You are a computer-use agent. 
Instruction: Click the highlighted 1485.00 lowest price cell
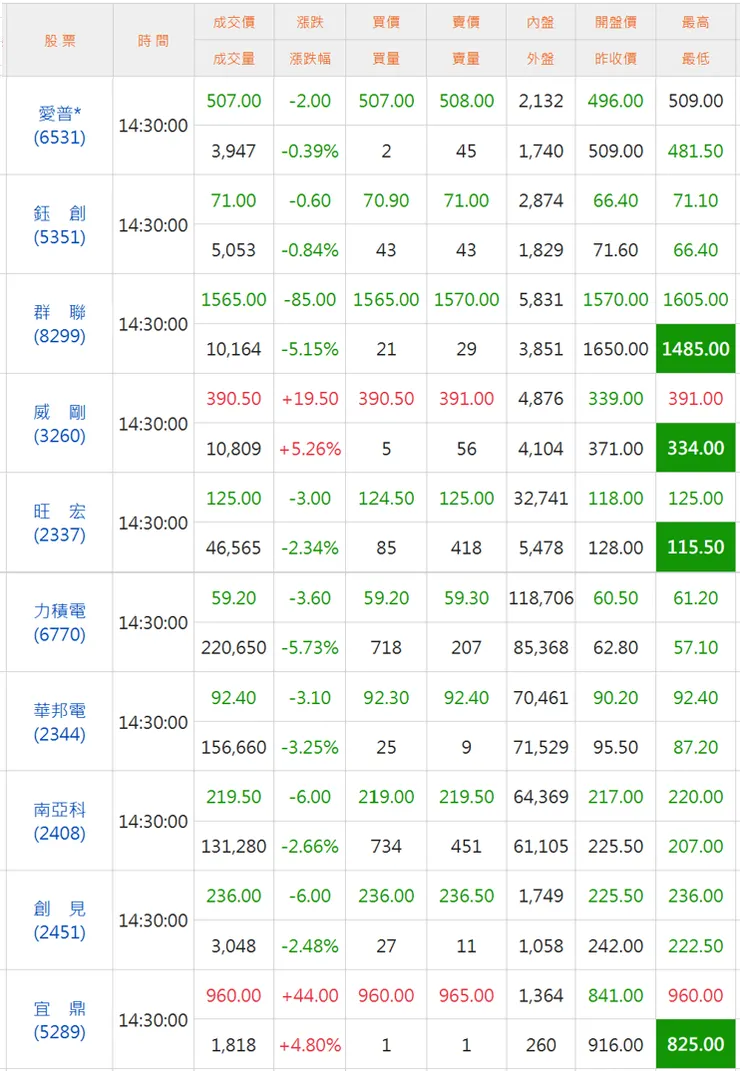pyautogui.click(x=695, y=349)
